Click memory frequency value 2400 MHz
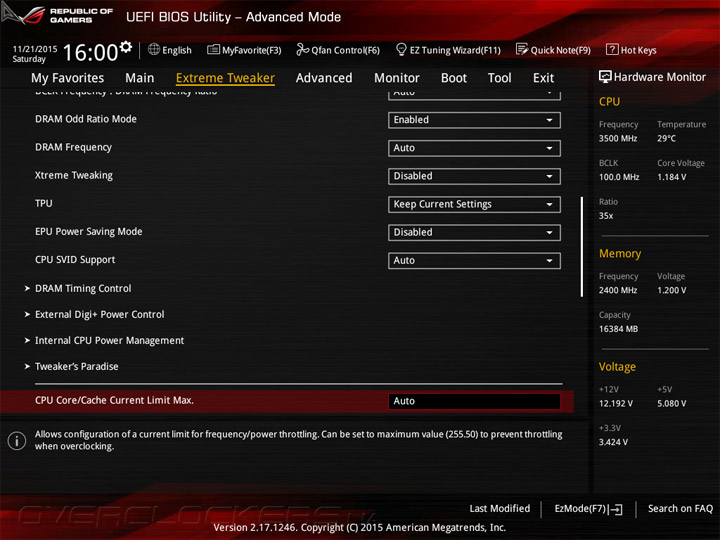The image size is (720, 540). coord(618,290)
